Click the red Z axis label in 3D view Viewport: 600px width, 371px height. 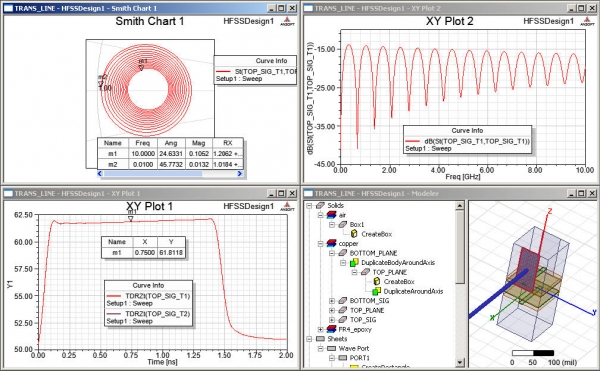pyautogui.click(x=550, y=211)
